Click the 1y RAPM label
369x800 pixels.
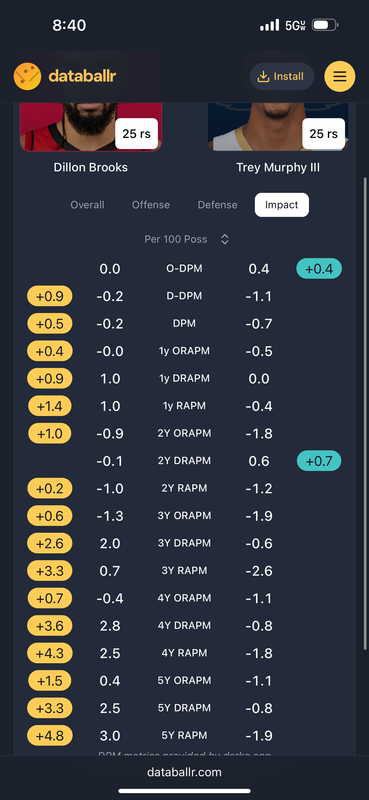pyautogui.click(x=184, y=406)
